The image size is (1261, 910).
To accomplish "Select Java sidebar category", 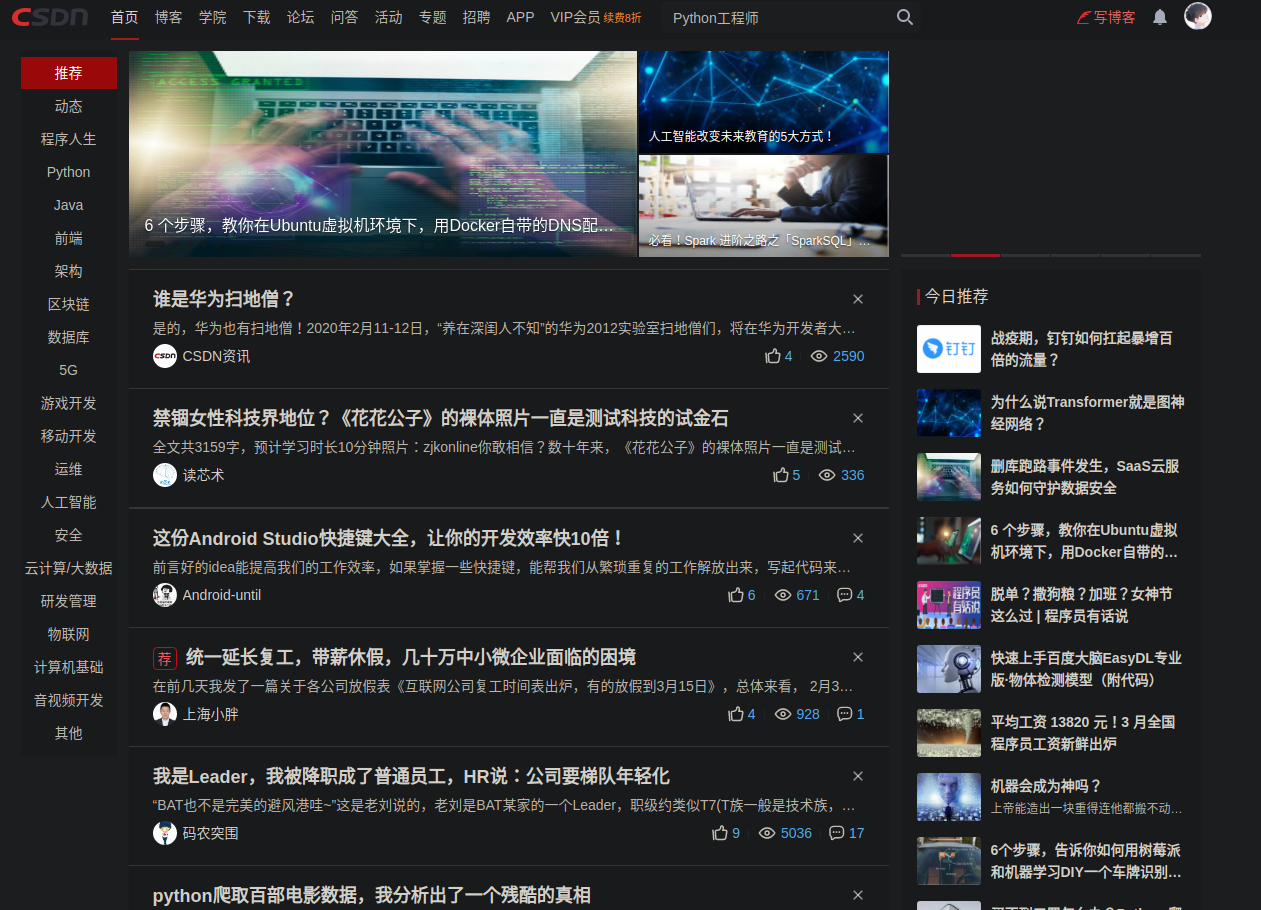I will [69, 205].
